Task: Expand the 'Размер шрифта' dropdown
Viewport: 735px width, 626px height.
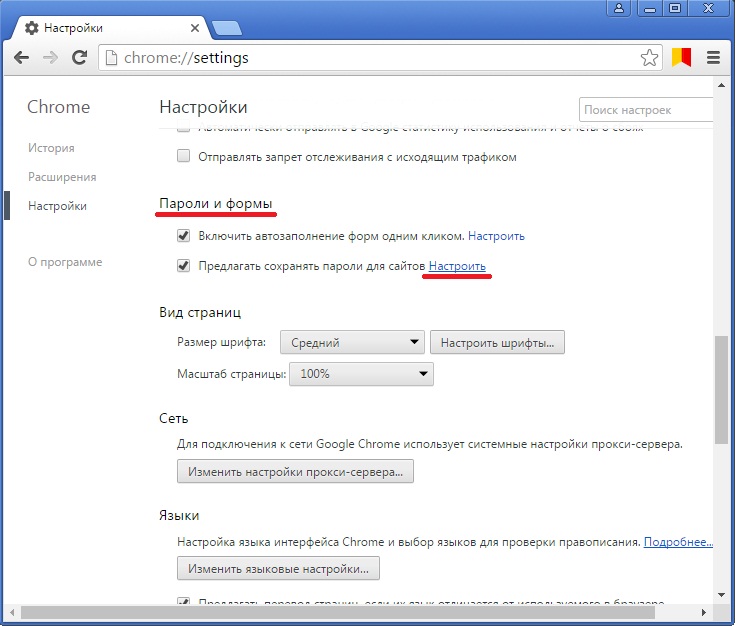Action: click(352, 343)
